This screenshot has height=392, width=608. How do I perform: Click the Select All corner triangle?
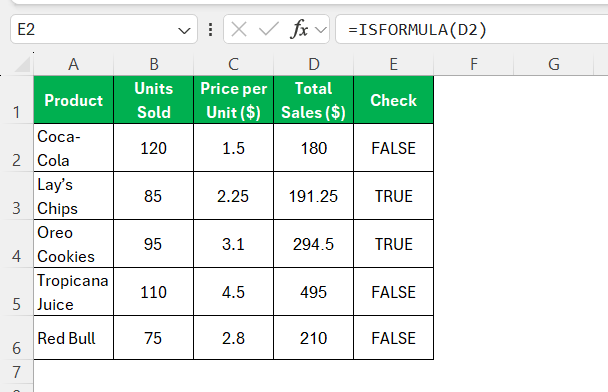click(23, 65)
